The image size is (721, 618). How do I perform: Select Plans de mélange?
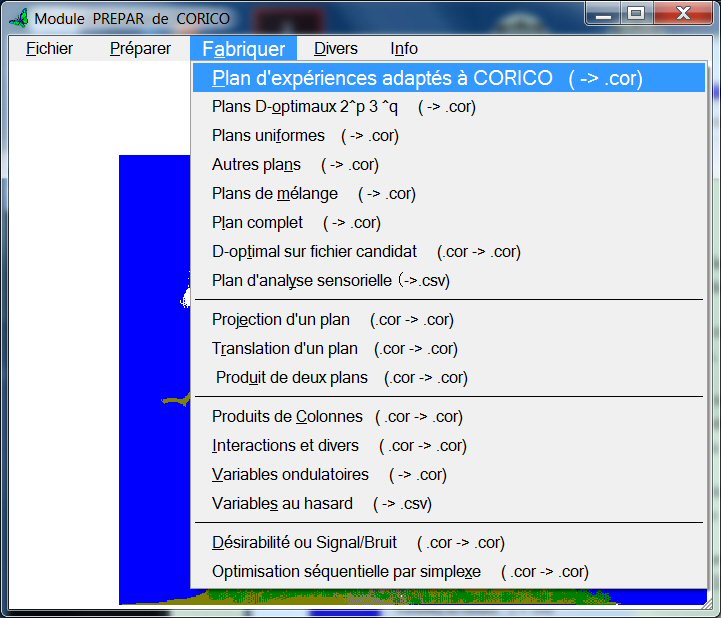pos(449,194)
